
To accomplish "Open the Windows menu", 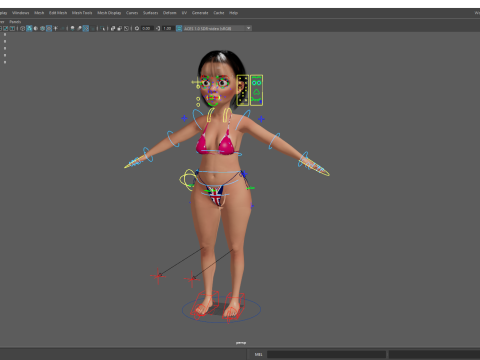I will pyautogui.click(x=21, y=13).
